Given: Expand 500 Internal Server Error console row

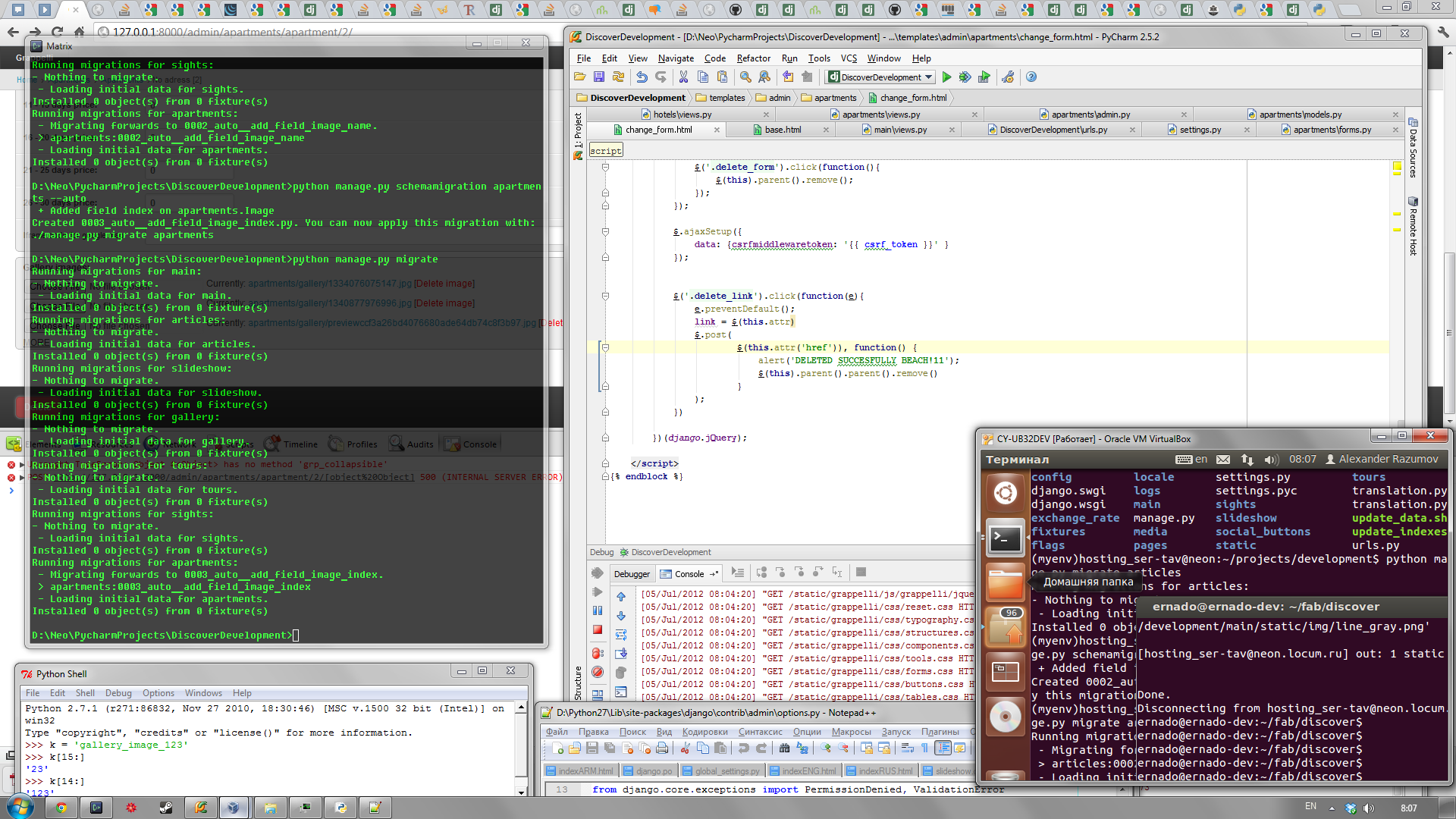Looking at the screenshot, I should tap(22, 478).
